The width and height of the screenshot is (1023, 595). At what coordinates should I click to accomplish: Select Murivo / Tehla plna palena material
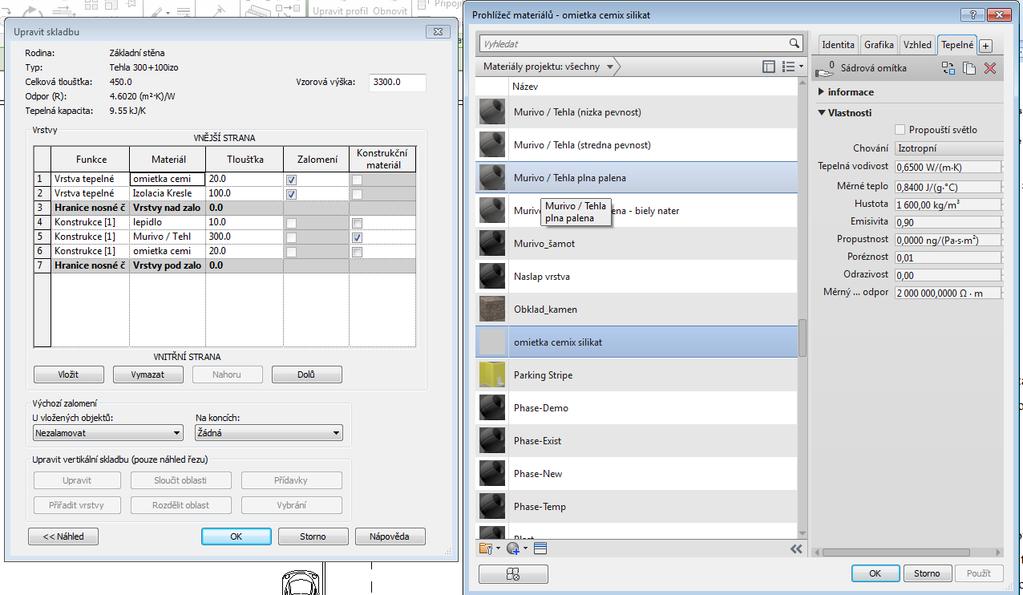tap(637, 177)
